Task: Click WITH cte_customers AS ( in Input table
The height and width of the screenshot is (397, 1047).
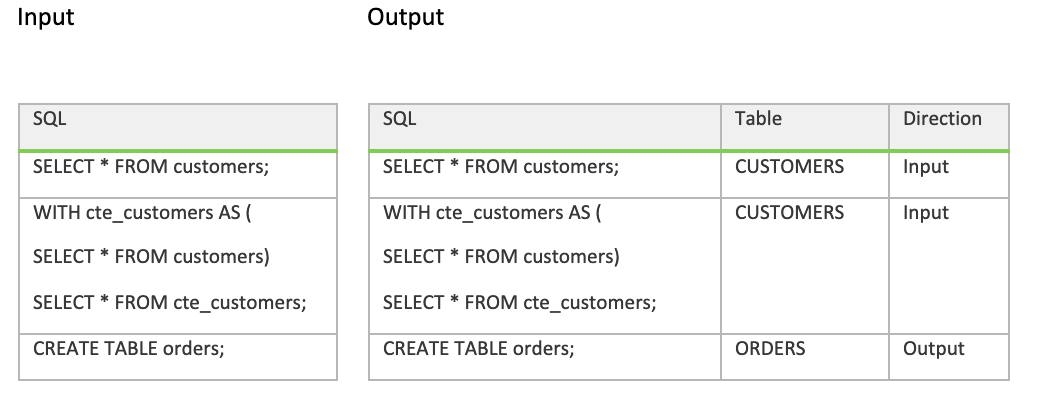Action: click(142, 213)
